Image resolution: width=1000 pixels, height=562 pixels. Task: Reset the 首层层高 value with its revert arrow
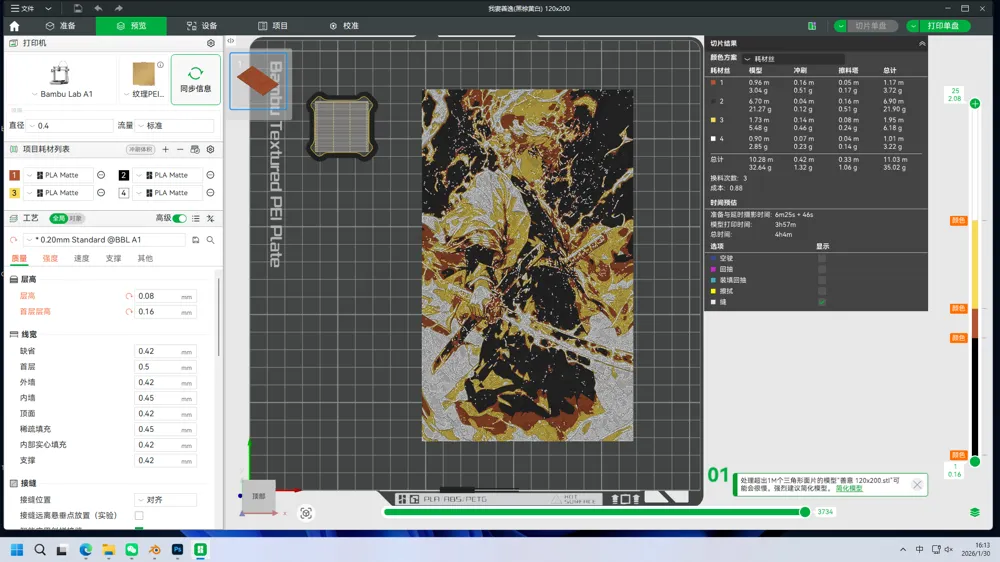pyautogui.click(x=129, y=312)
